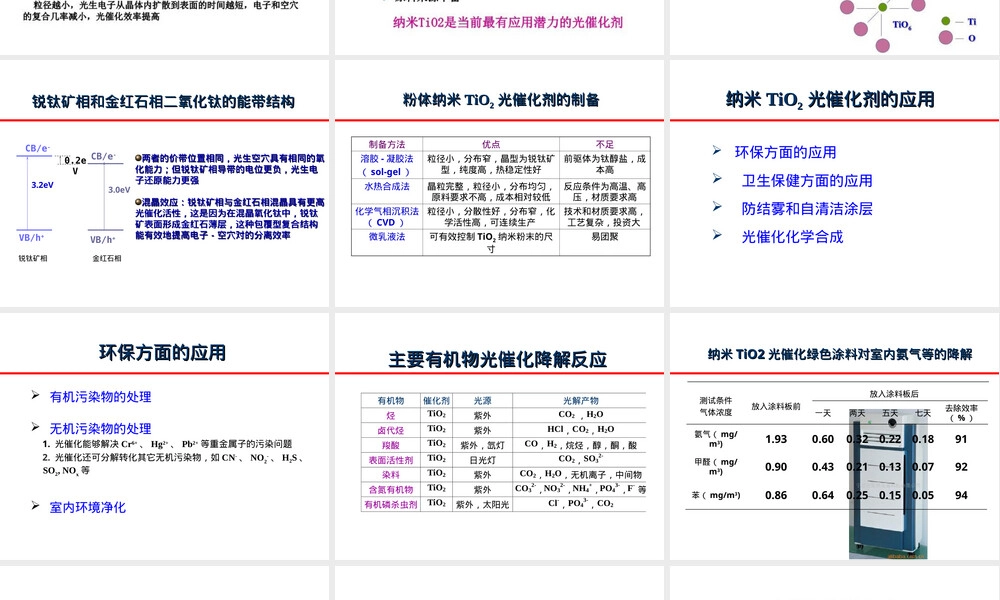This screenshot has height=600, width=1000.
Task: Click the 一天 column header
Action: point(823,413)
